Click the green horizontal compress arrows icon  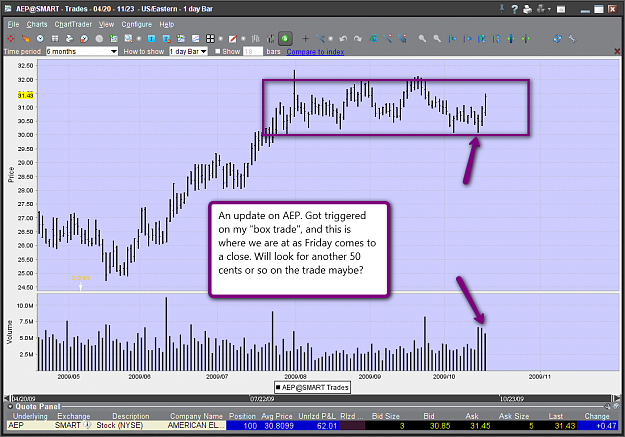pyautogui.click(x=526, y=39)
